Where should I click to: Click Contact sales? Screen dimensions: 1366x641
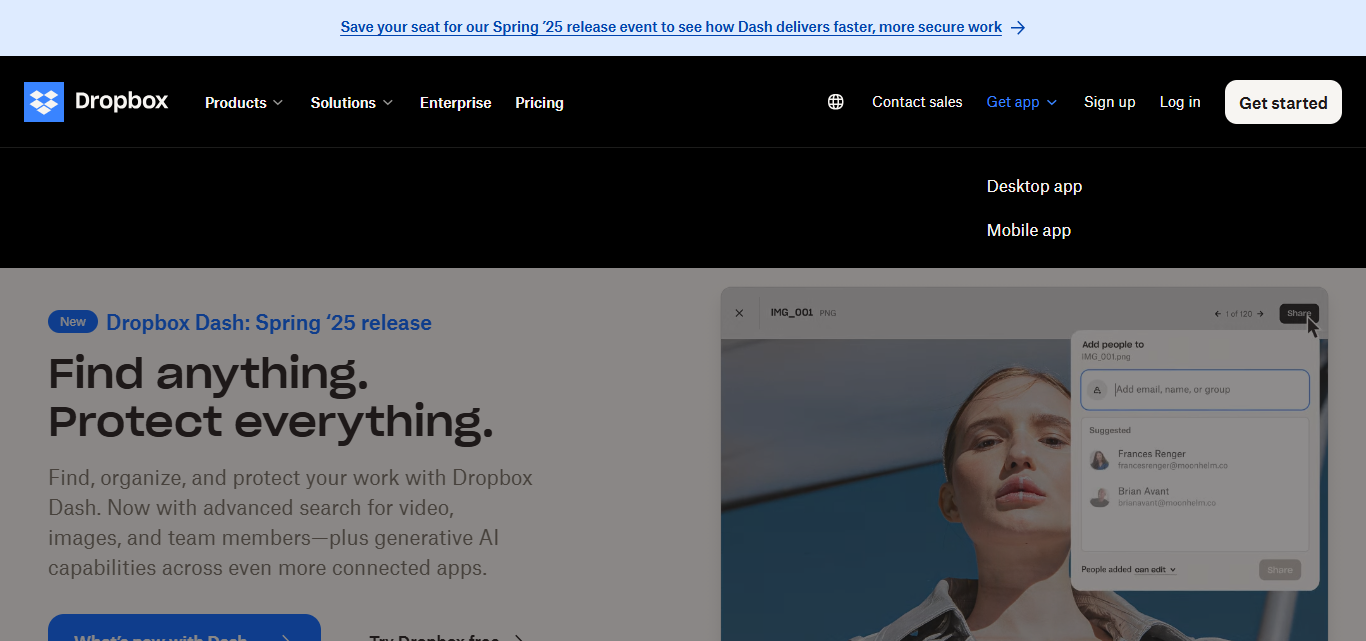[917, 102]
